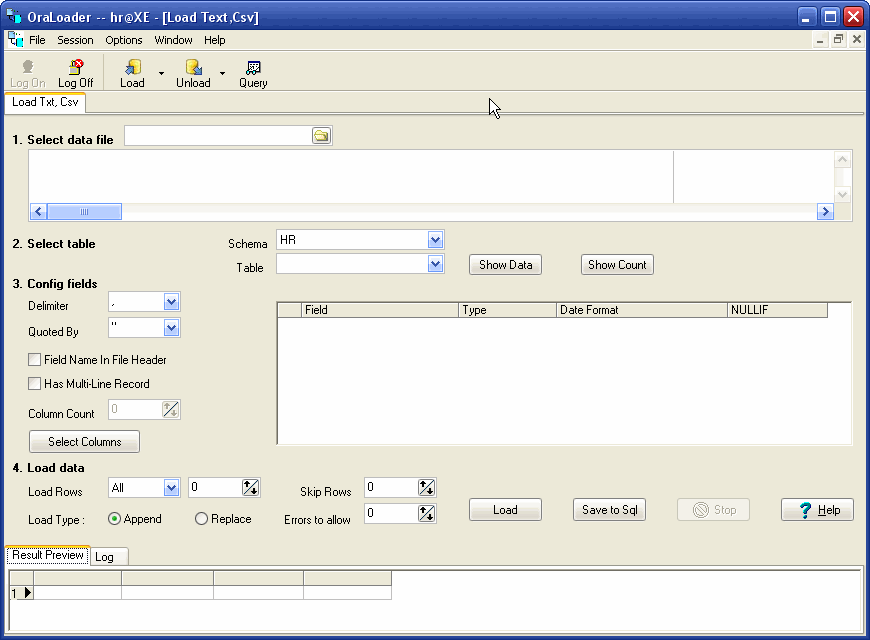Click the OraLoader title bar icon

click(14, 16)
